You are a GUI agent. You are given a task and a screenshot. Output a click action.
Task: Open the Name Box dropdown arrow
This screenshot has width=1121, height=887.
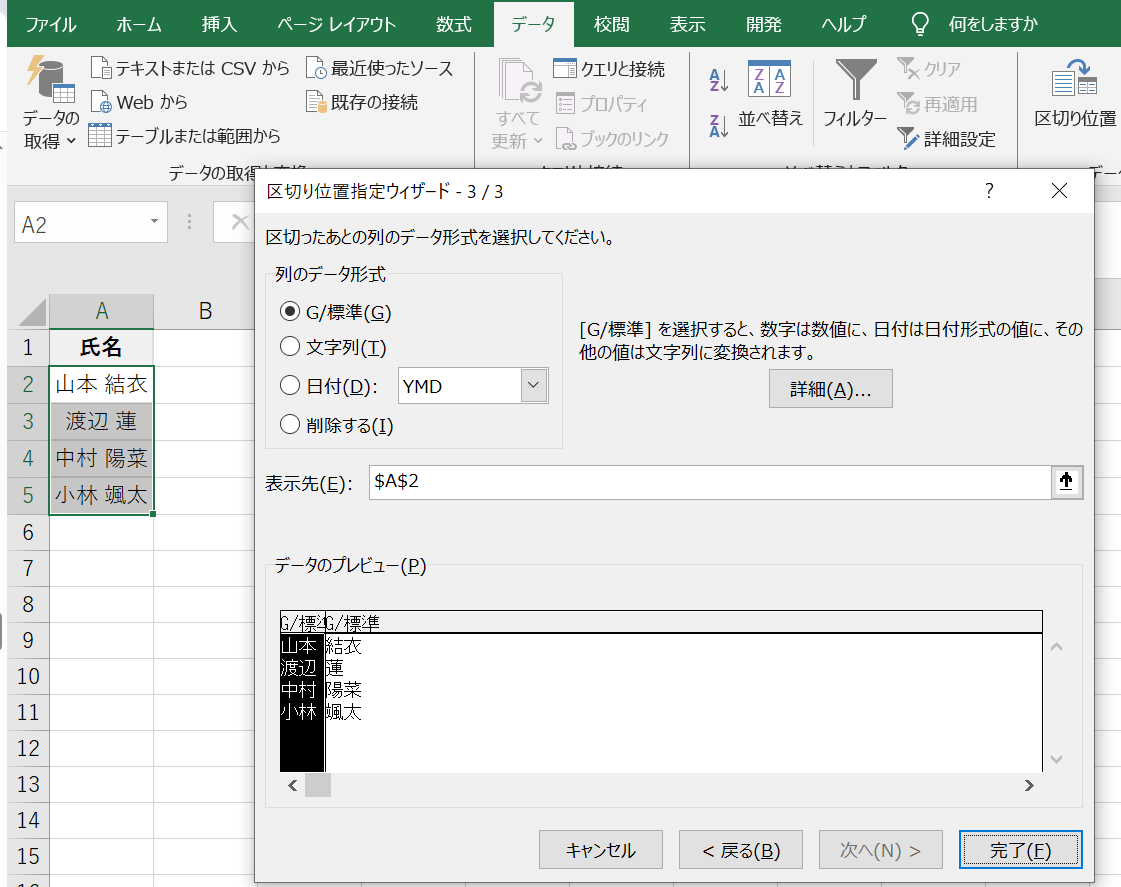(x=154, y=223)
